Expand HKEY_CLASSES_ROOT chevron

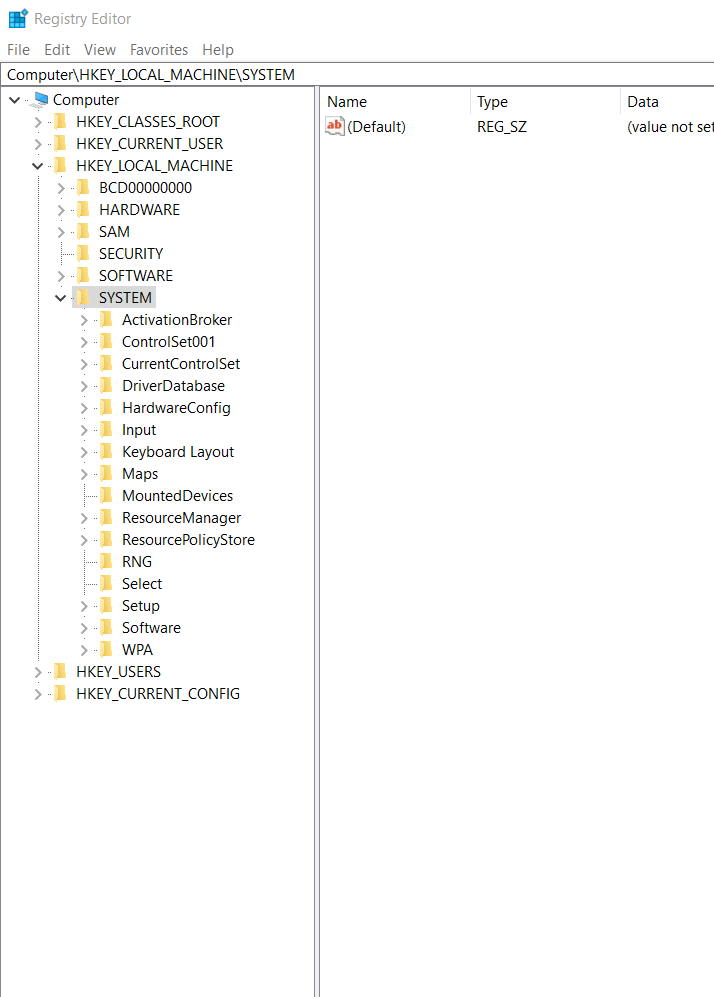click(x=38, y=122)
